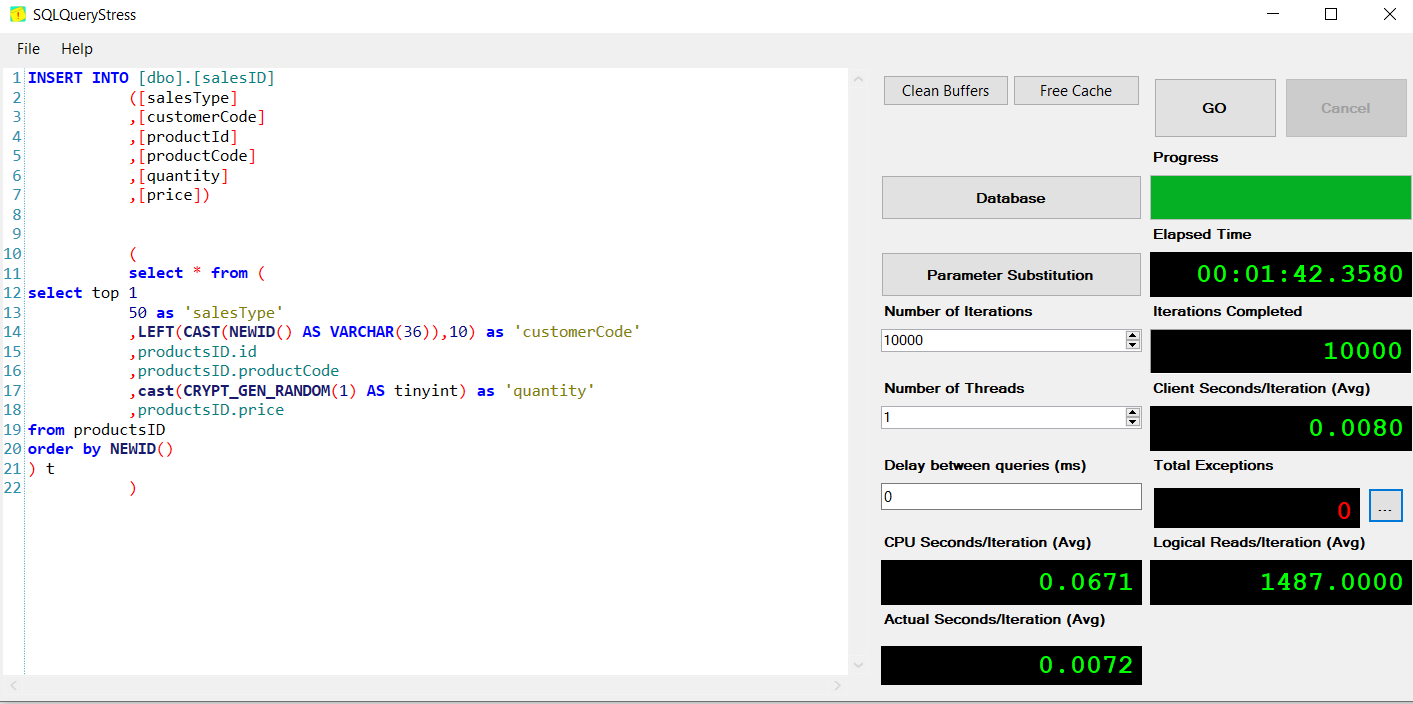Click [productId] on line 4
This screenshot has width=1413, height=704.
pos(188,137)
